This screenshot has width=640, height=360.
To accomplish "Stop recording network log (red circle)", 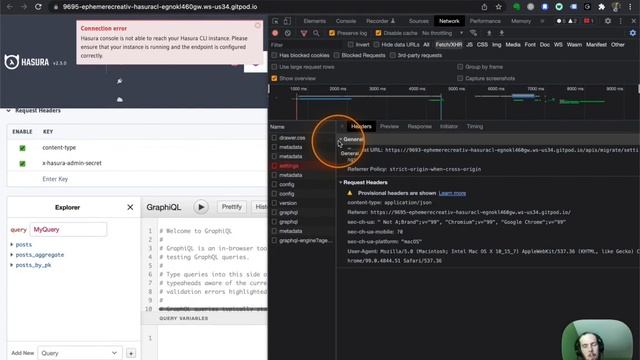I will (x=275, y=33).
